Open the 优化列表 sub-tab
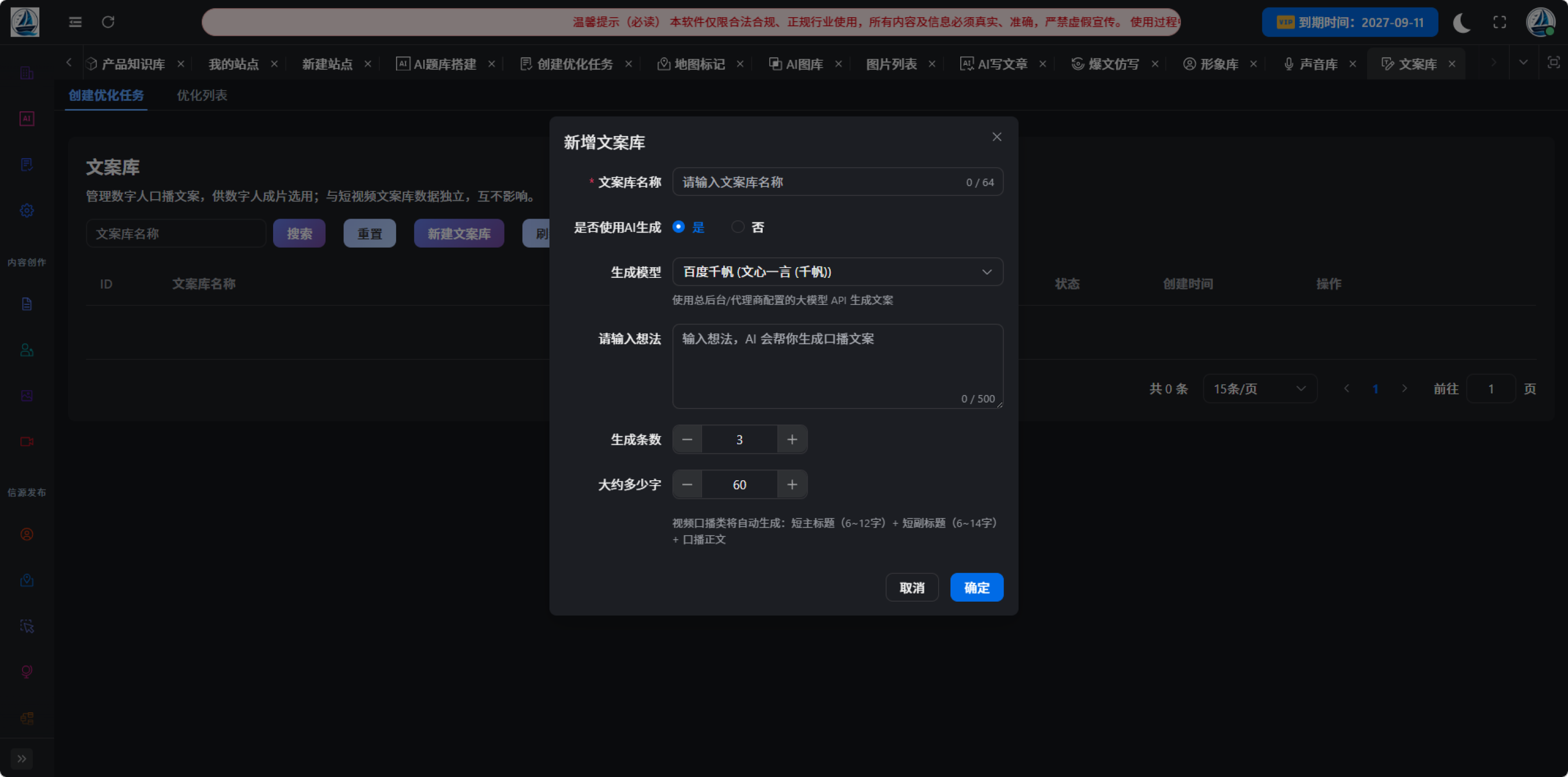The height and width of the screenshot is (777, 1568). [201, 96]
